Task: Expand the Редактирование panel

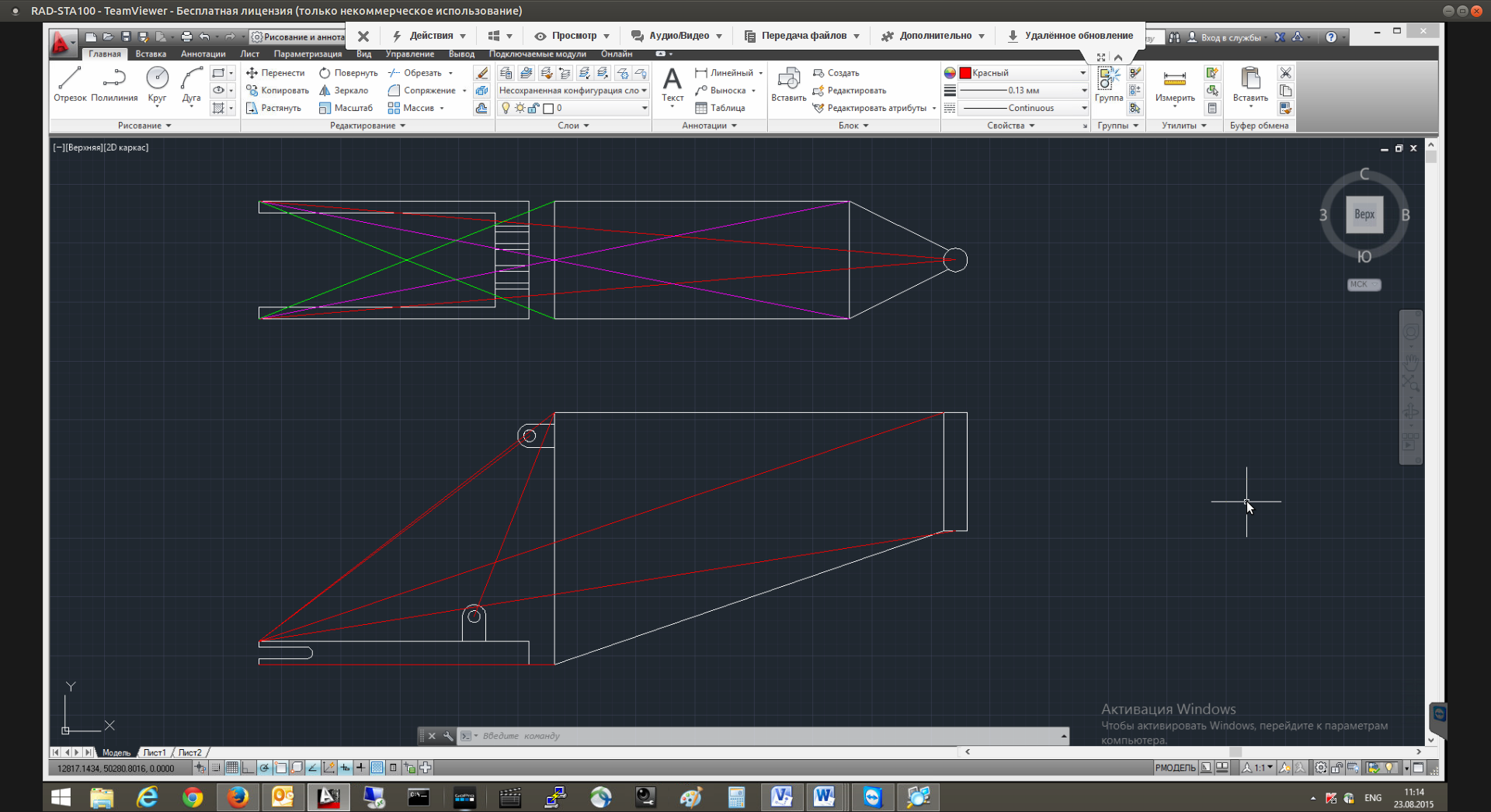Action: [x=367, y=126]
